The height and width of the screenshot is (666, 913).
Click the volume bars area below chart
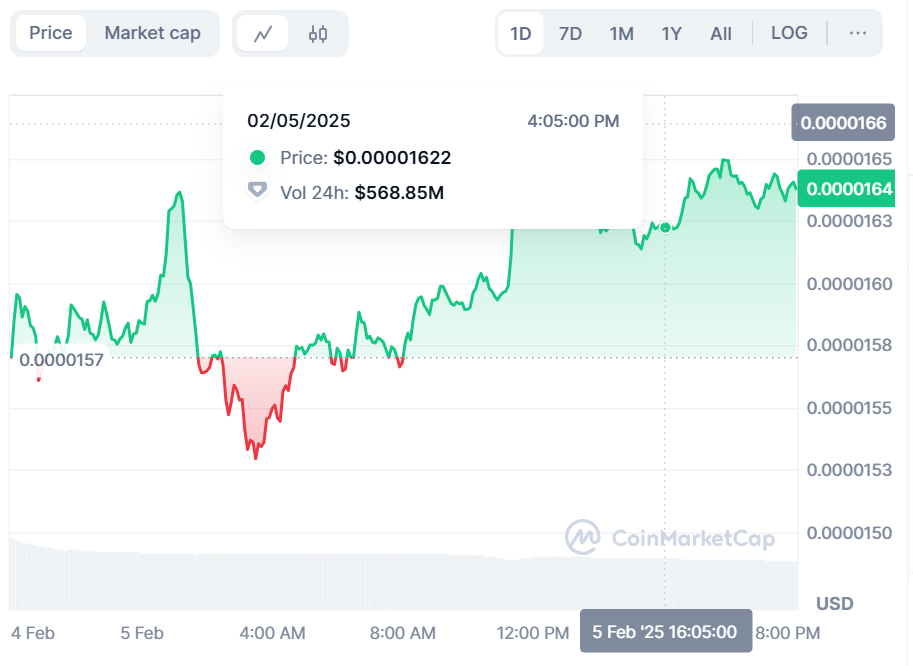400,578
